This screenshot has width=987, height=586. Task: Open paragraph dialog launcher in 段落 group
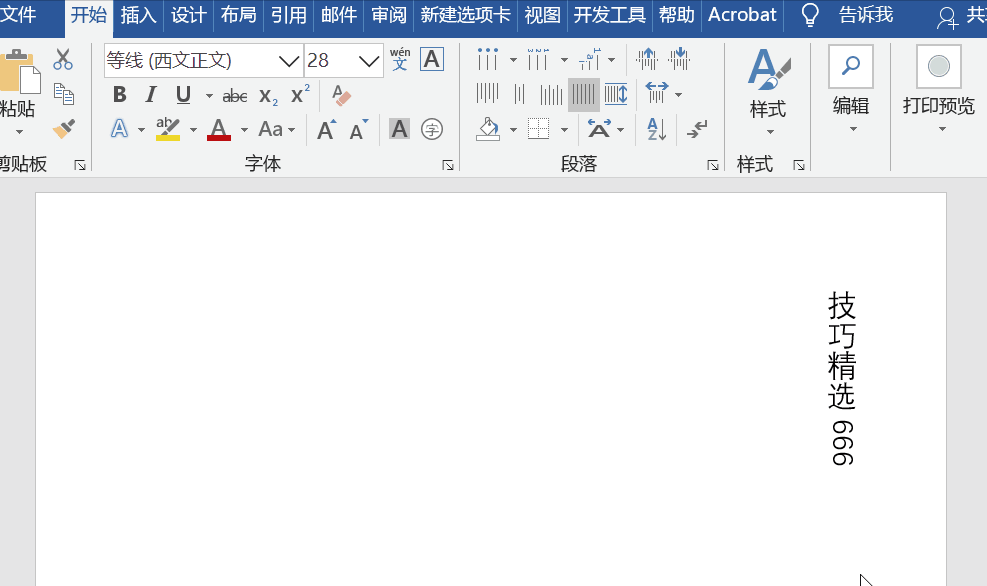713,165
